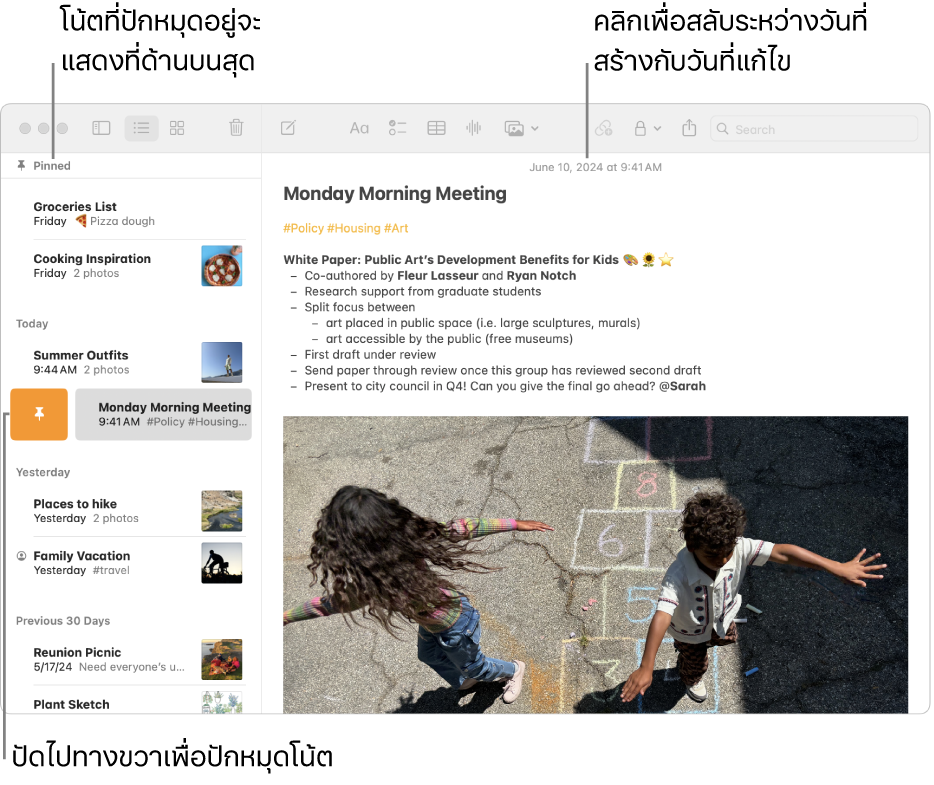Click the Summer Outfits thumbnail

222,362
